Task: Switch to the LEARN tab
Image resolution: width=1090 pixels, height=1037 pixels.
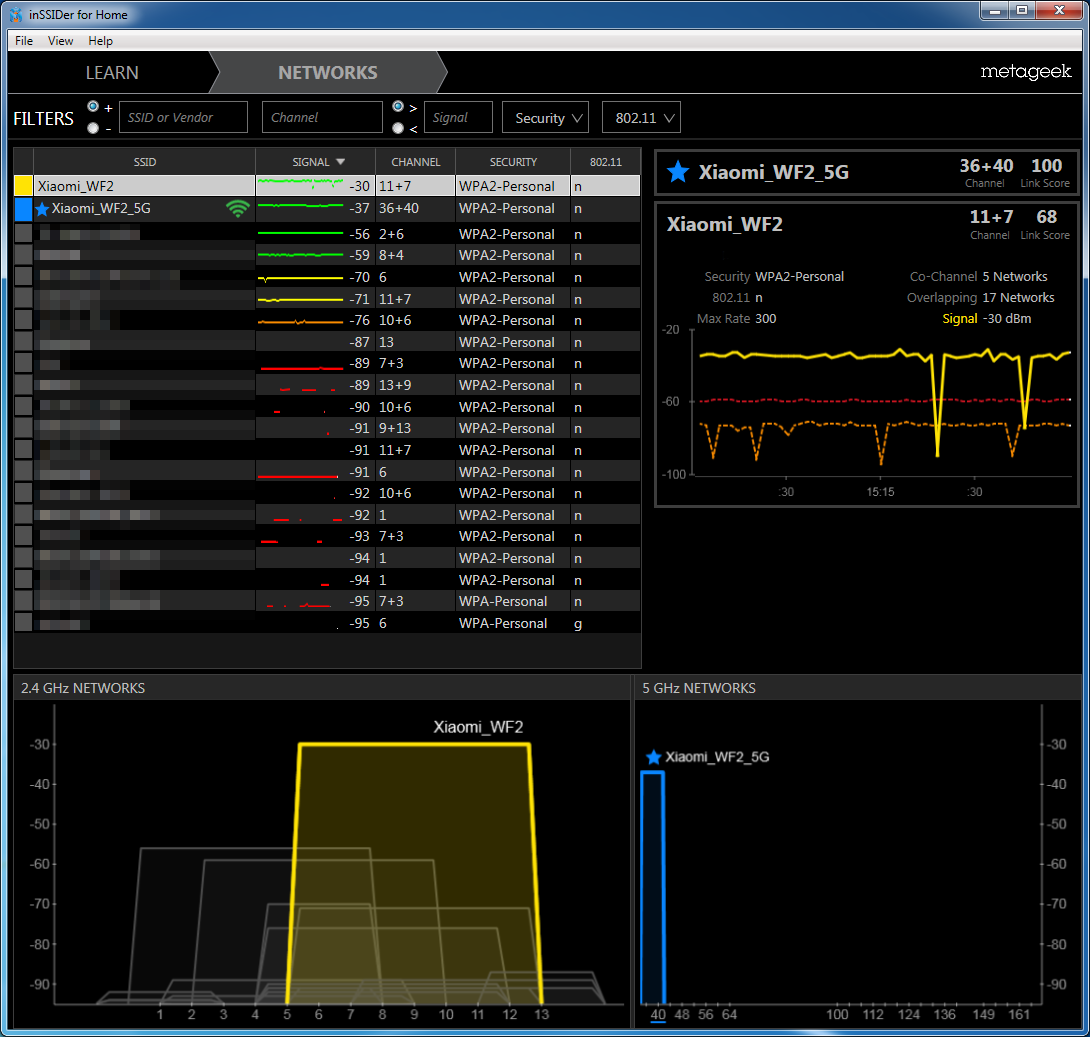Action: pyautogui.click(x=112, y=72)
